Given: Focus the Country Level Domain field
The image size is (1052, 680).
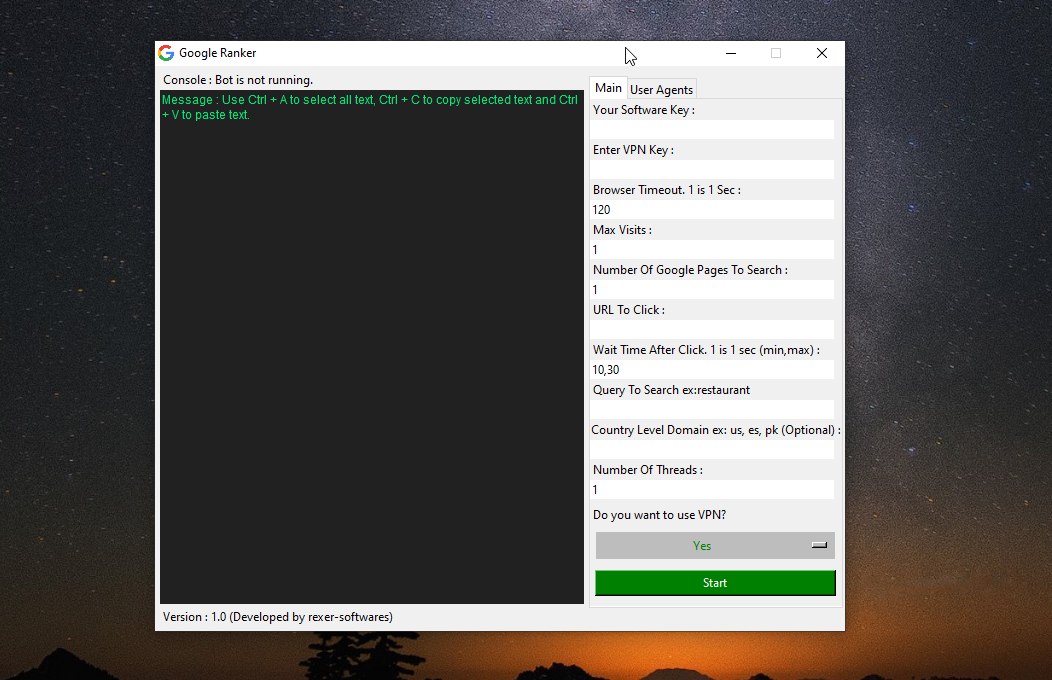Looking at the screenshot, I should click(712, 450).
